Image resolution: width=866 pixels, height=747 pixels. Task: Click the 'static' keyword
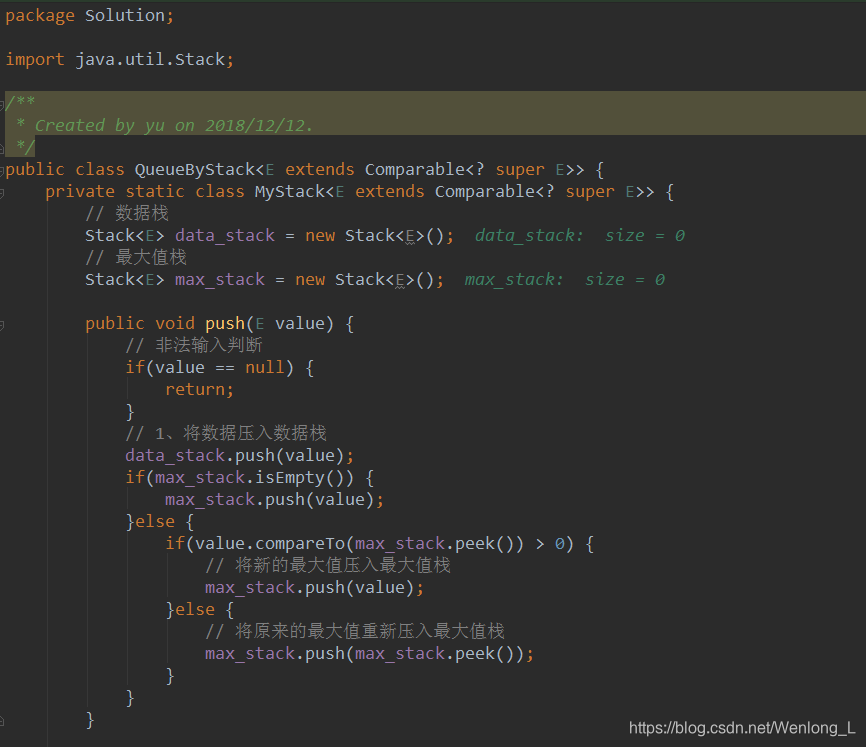pos(155,192)
